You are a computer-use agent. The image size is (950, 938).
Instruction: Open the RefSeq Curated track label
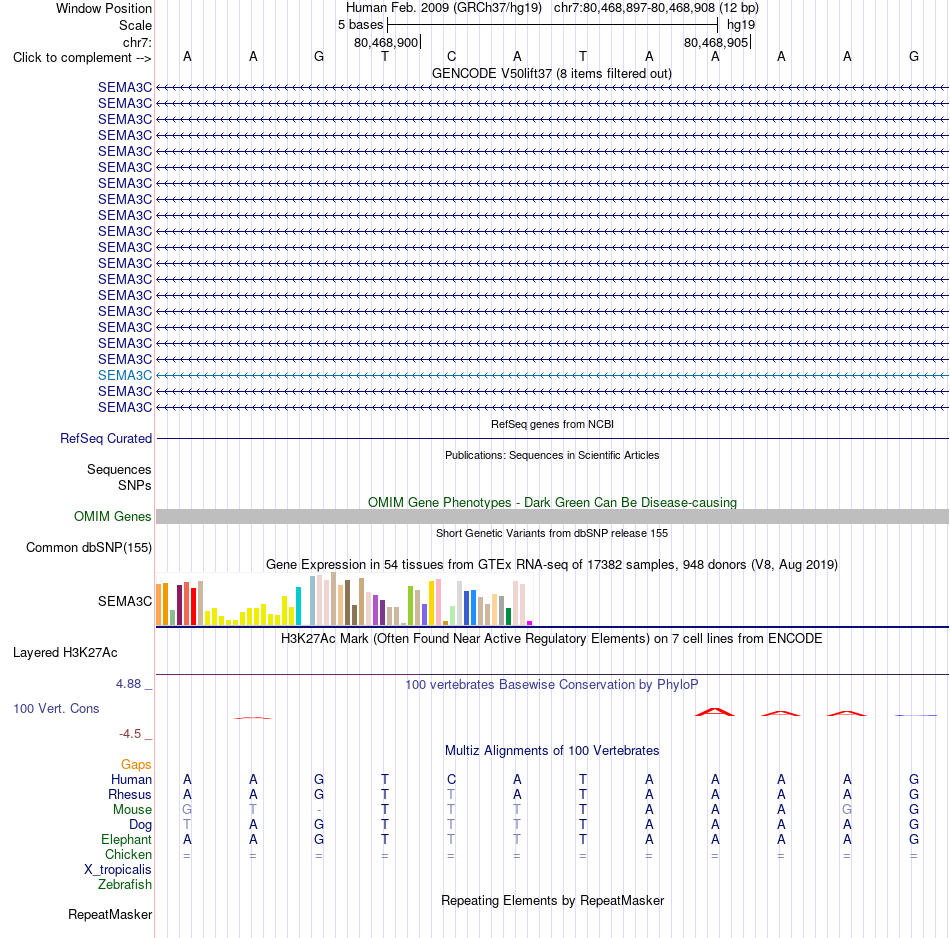[x=106, y=439]
